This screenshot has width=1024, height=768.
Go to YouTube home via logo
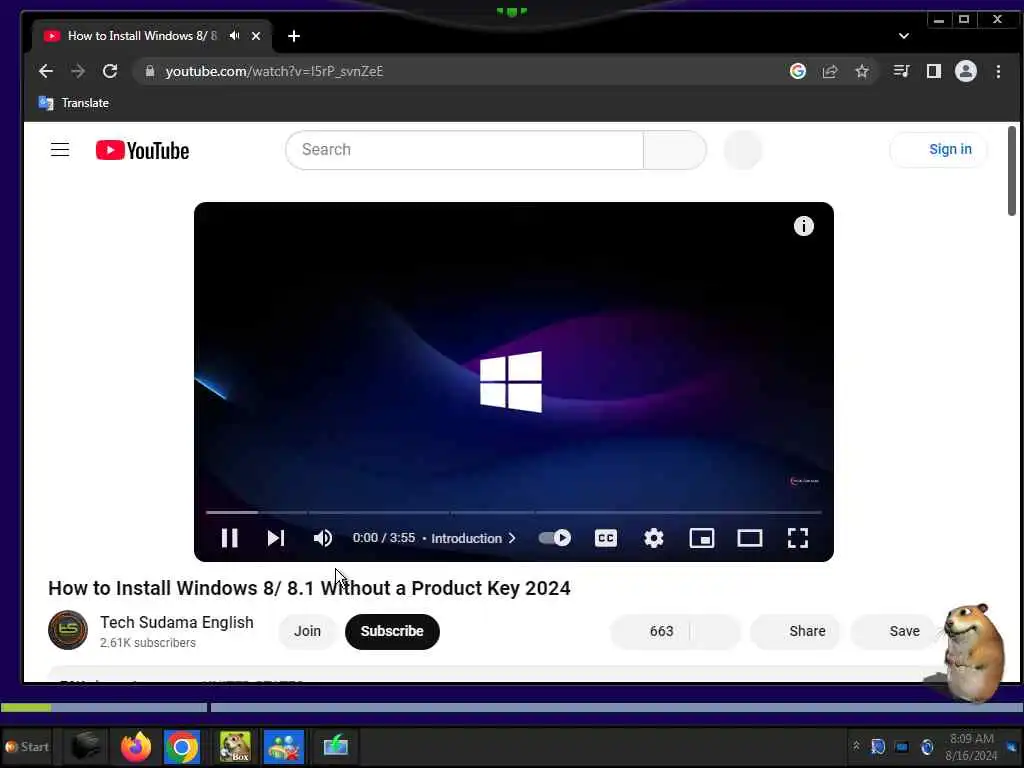[x=142, y=150]
